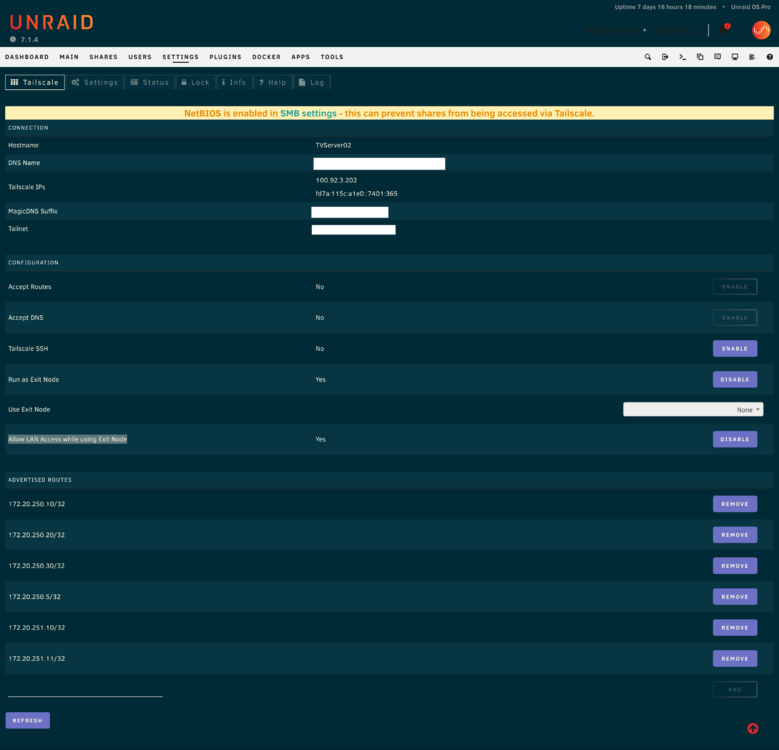
Task: Click the TVServer02 hostname value
Action: pyautogui.click(x=333, y=146)
